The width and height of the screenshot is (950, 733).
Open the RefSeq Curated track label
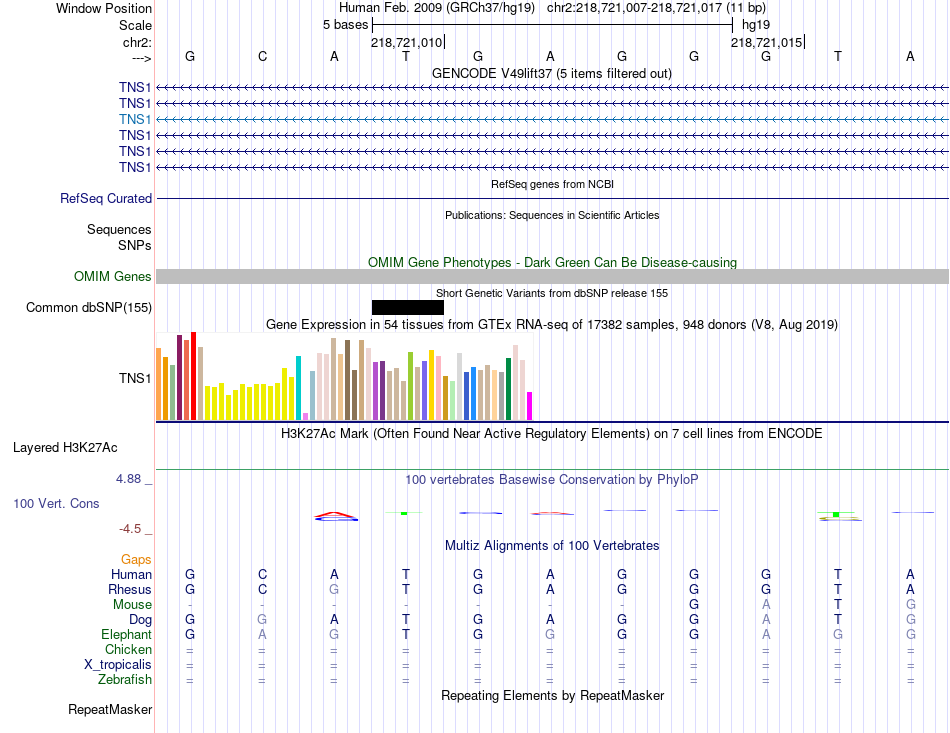click(x=106, y=199)
